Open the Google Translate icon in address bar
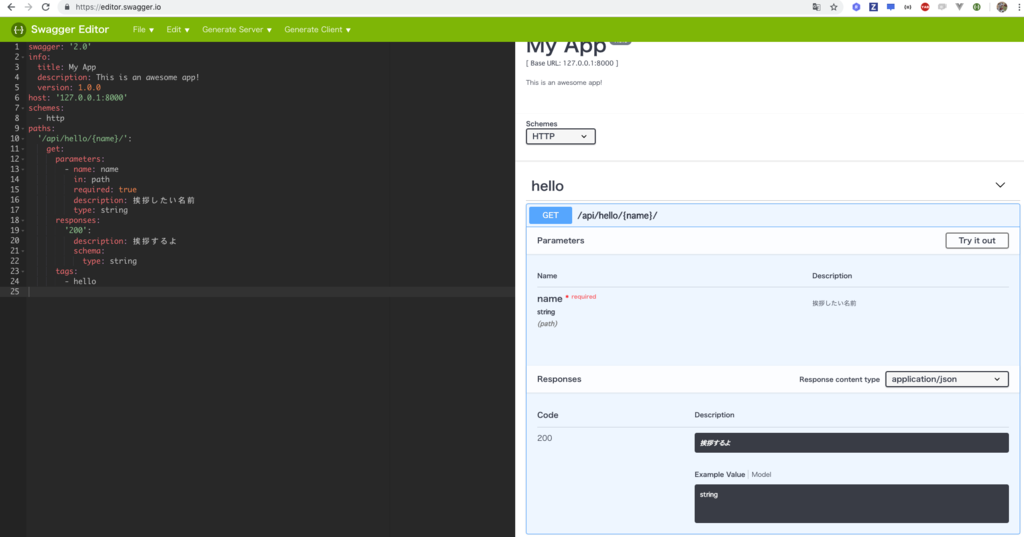This screenshot has width=1024, height=537. click(816, 7)
